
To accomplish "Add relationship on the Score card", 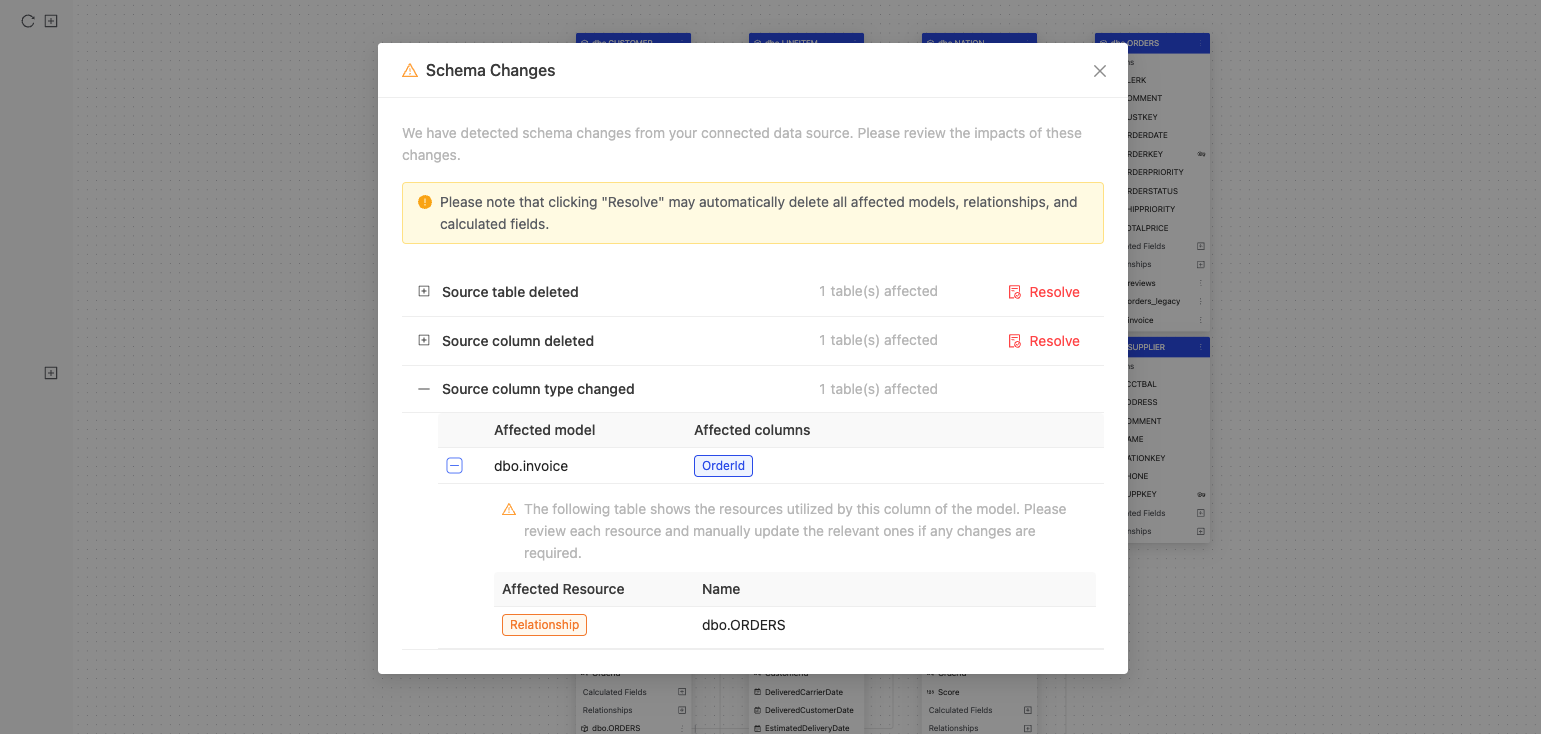I will click(x=1027, y=728).
